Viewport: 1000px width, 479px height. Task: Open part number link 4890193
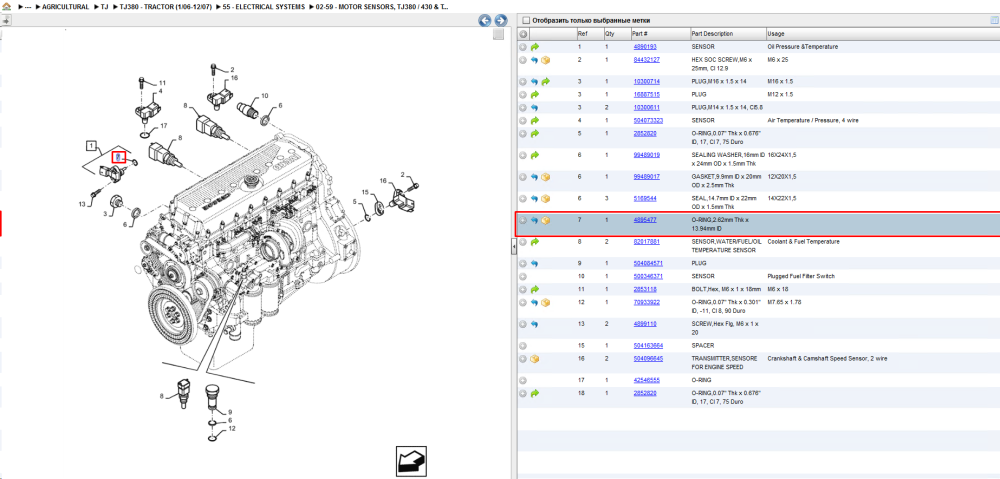click(x=645, y=47)
